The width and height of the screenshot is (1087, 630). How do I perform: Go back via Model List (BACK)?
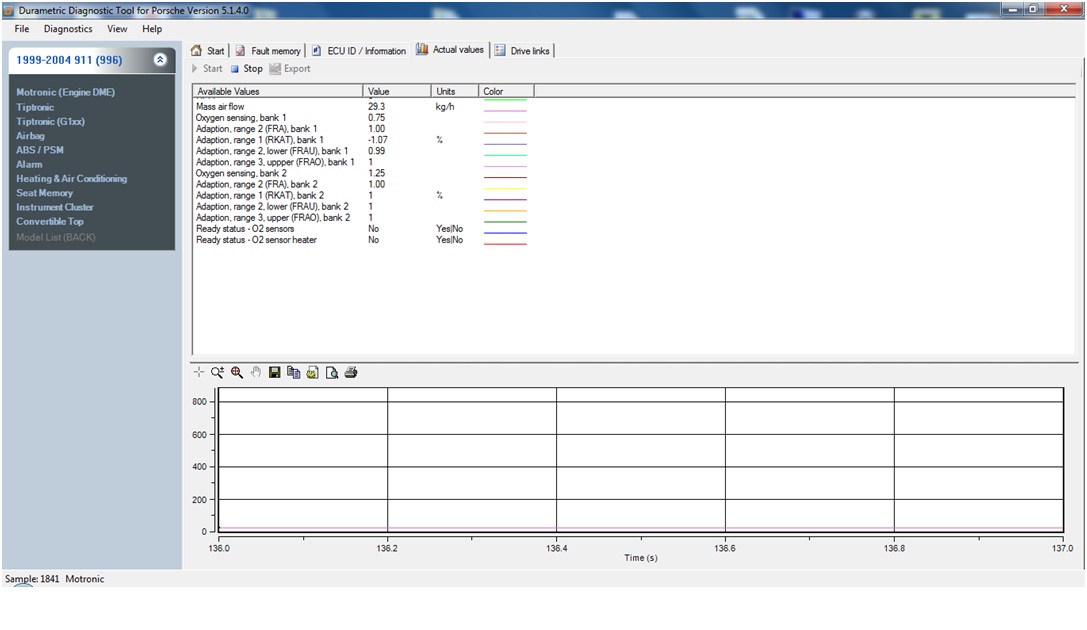55,237
